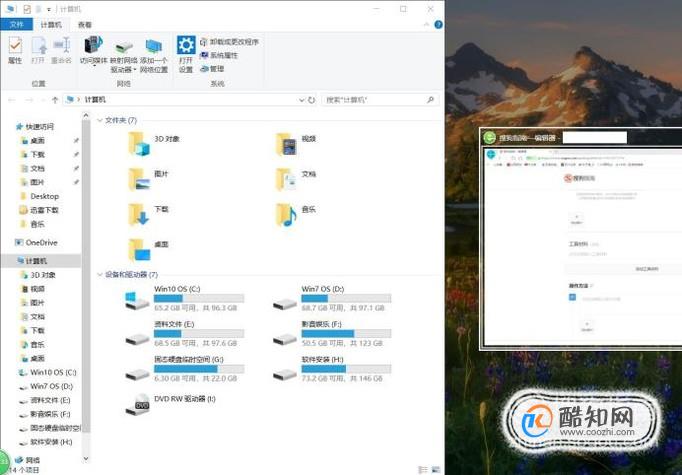Image resolution: width=682 pixels, height=475 pixels.
Task: Collapse the 文件夹 (7) group
Action: 100,120
